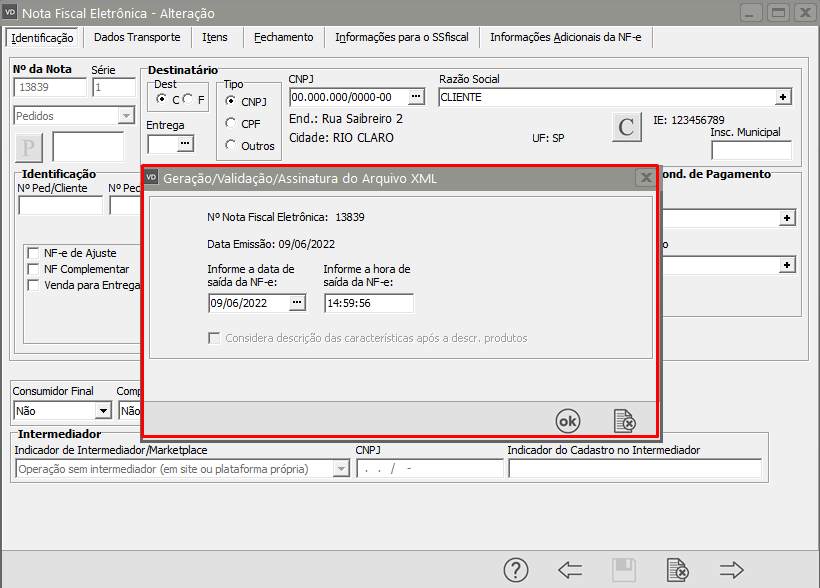Switch to the Dados Transporte tab
The image size is (820, 588).
137,37
